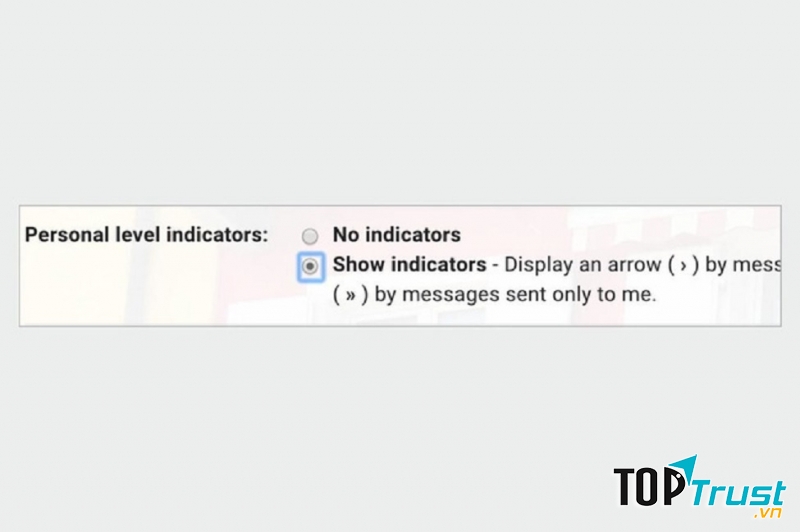
Task: Click the ".vn" text under the logo
Action: click(768, 513)
